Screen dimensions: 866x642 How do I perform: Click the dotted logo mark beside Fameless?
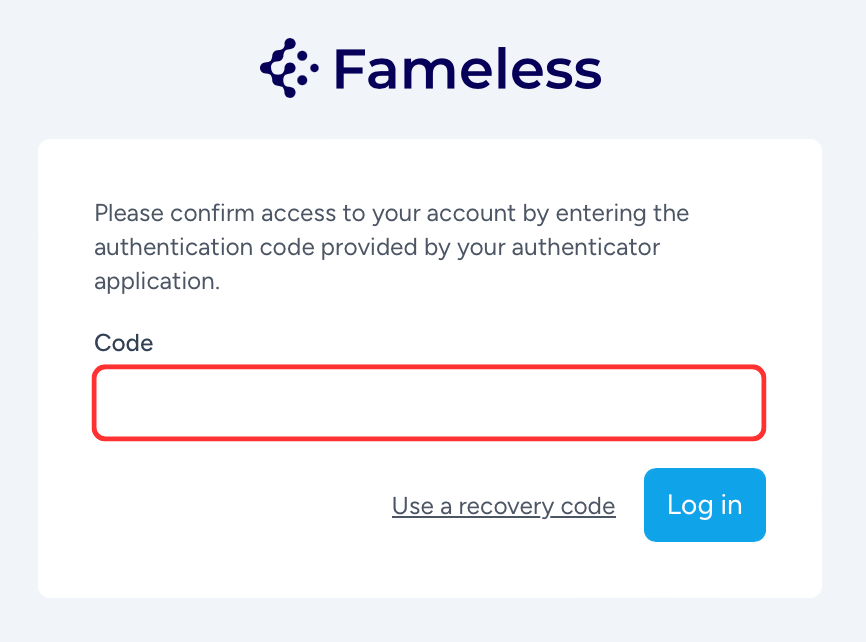click(289, 68)
